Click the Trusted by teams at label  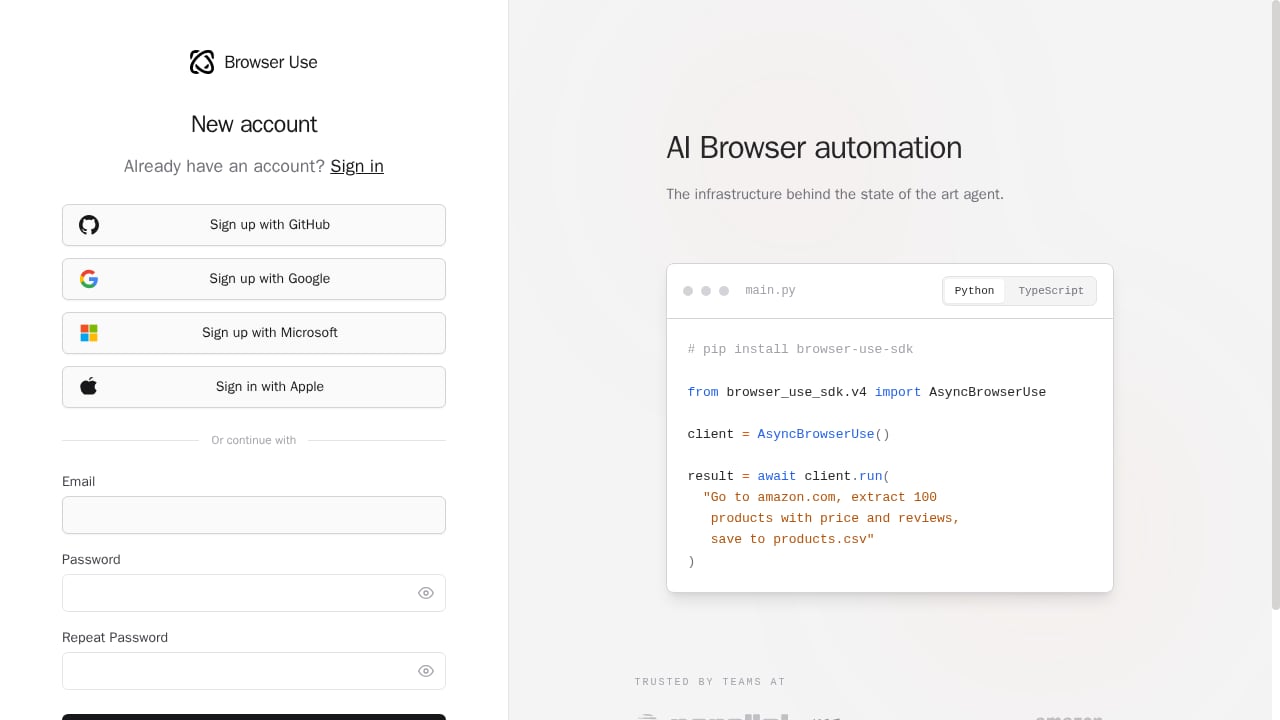coord(710,682)
